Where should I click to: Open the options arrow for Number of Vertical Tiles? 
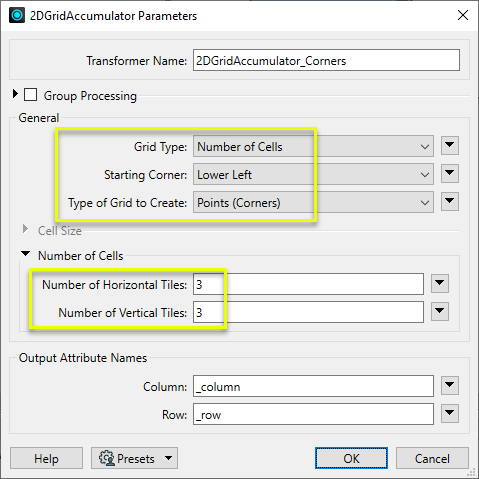click(x=440, y=311)
